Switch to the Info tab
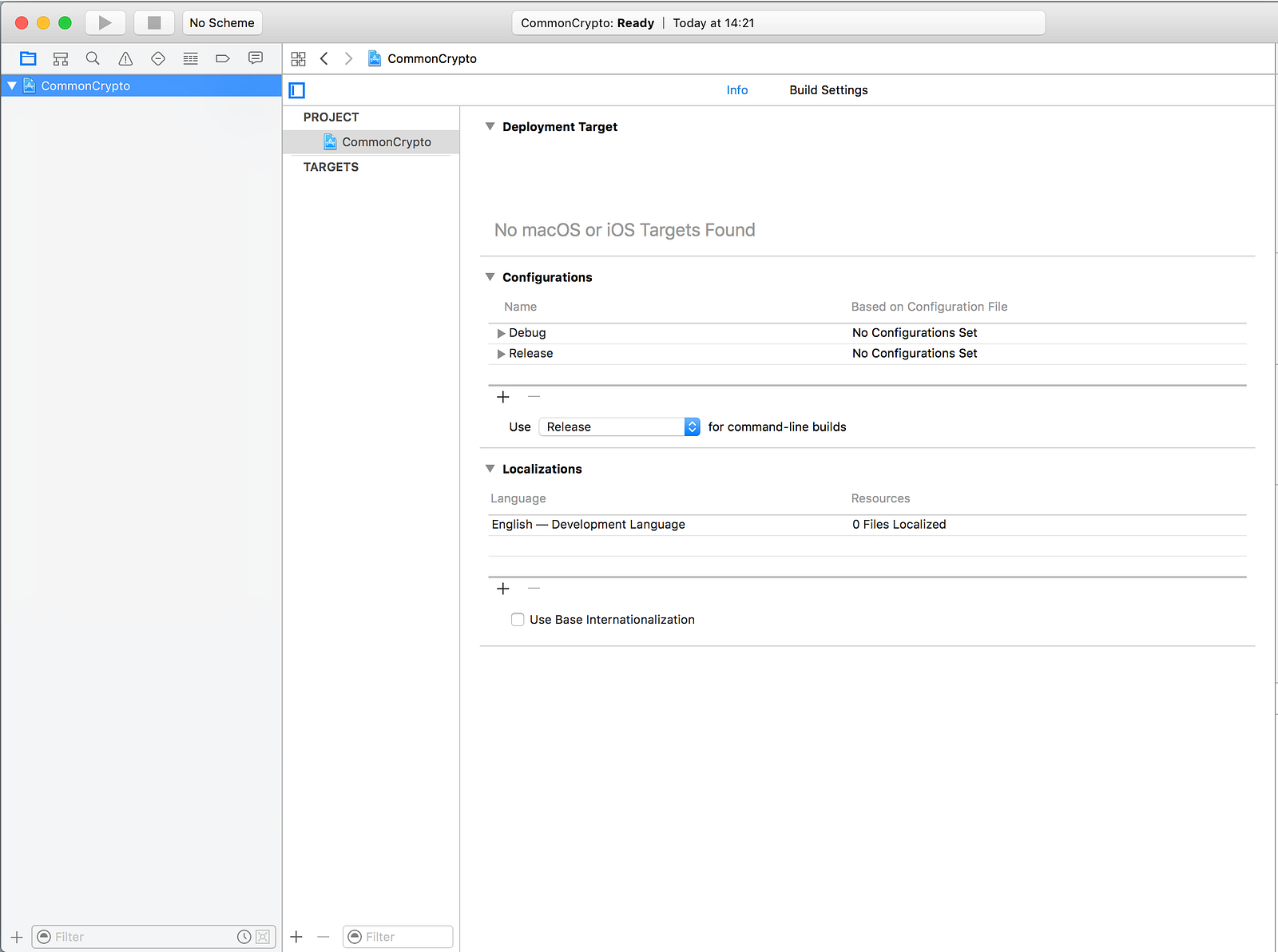 pyautogui.click(x=737, y=90)
